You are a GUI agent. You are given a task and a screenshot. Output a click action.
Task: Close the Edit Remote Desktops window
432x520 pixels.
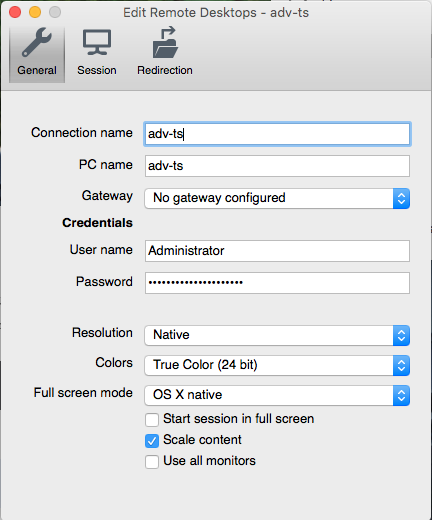point(15,12)
